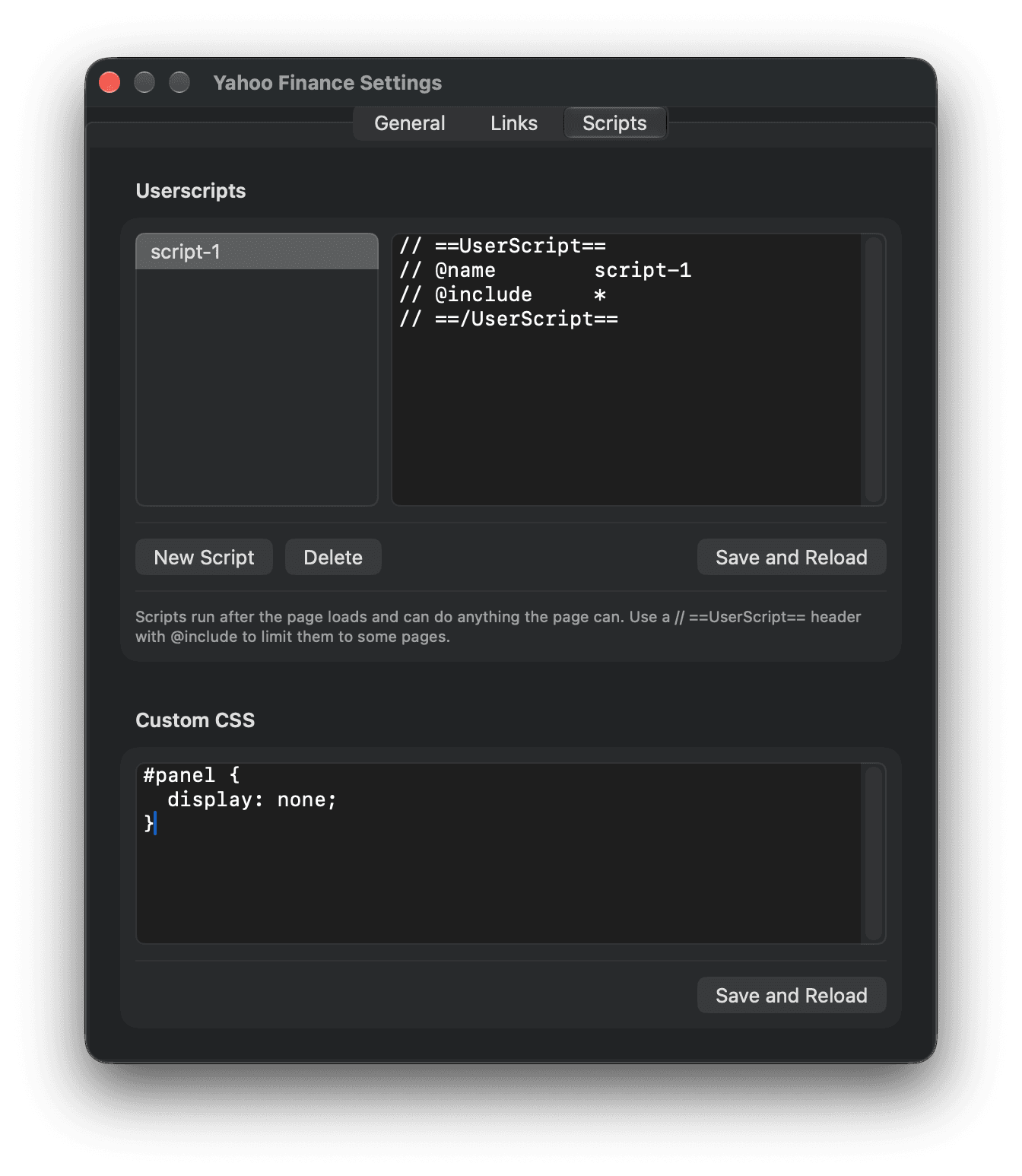Delete the selected userscript
1022x1176 pixels.
(333, 558)
